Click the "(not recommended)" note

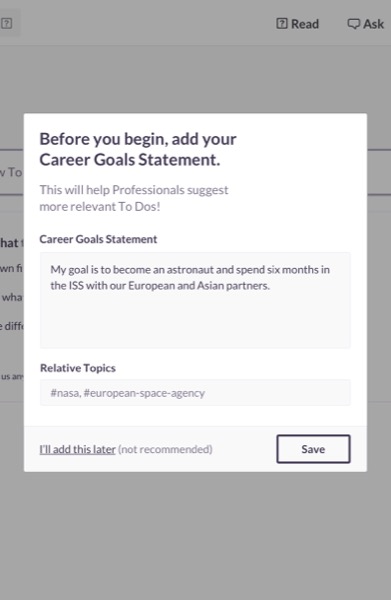pos(165,449)
